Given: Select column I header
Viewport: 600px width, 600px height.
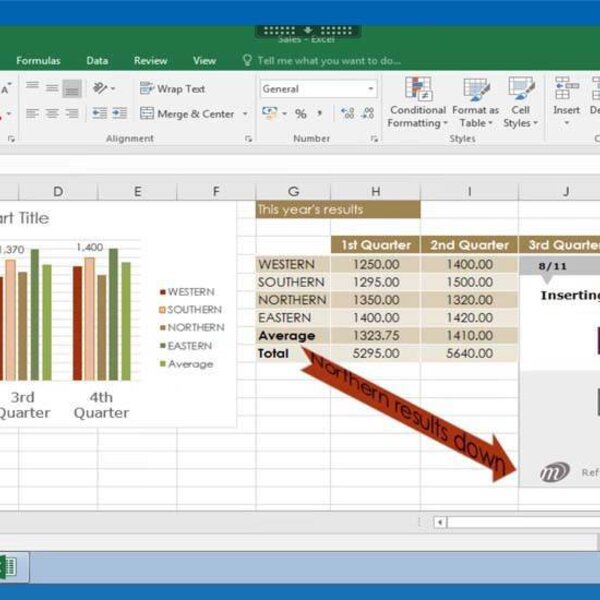Looking at the screenshot, I should [470, 191].
